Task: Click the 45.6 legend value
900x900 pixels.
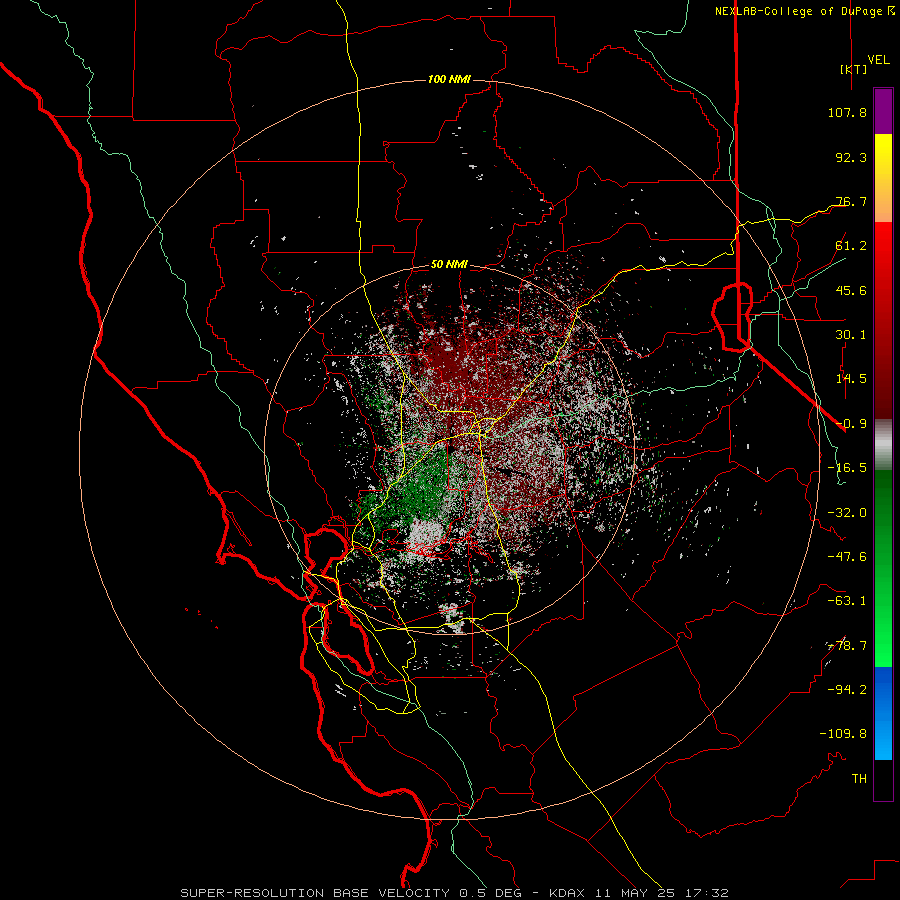Action: (x=851, y=290)
